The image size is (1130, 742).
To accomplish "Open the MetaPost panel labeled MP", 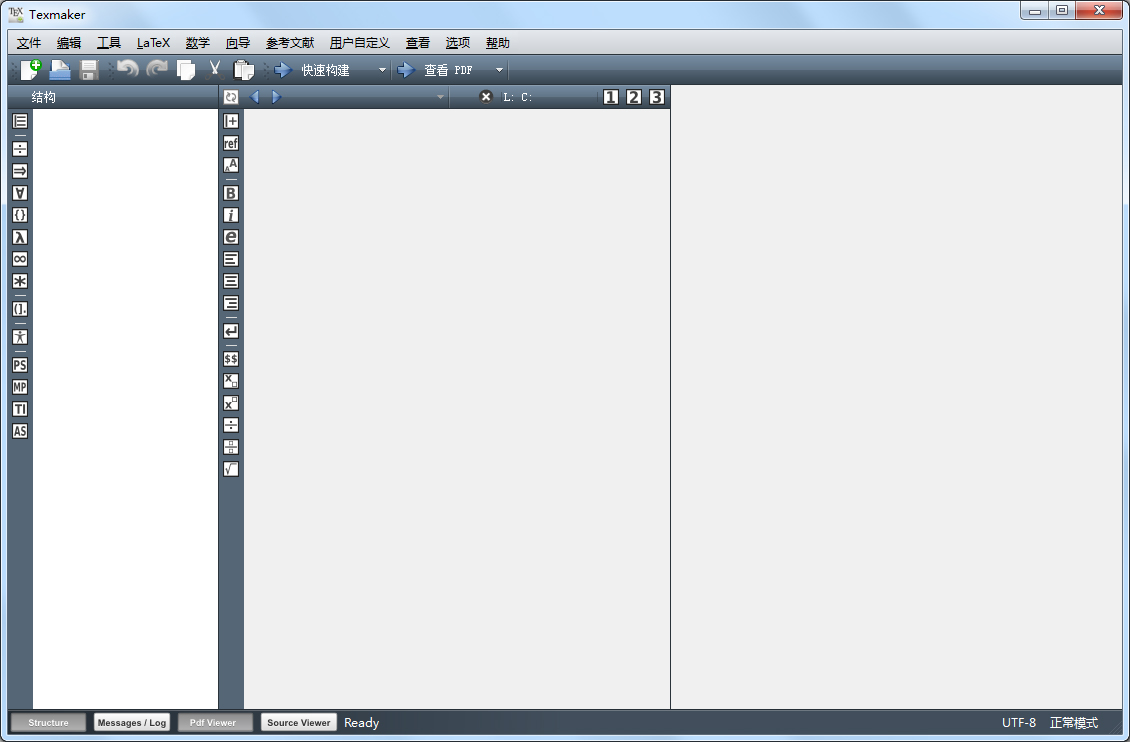I will tap(18, 387).
